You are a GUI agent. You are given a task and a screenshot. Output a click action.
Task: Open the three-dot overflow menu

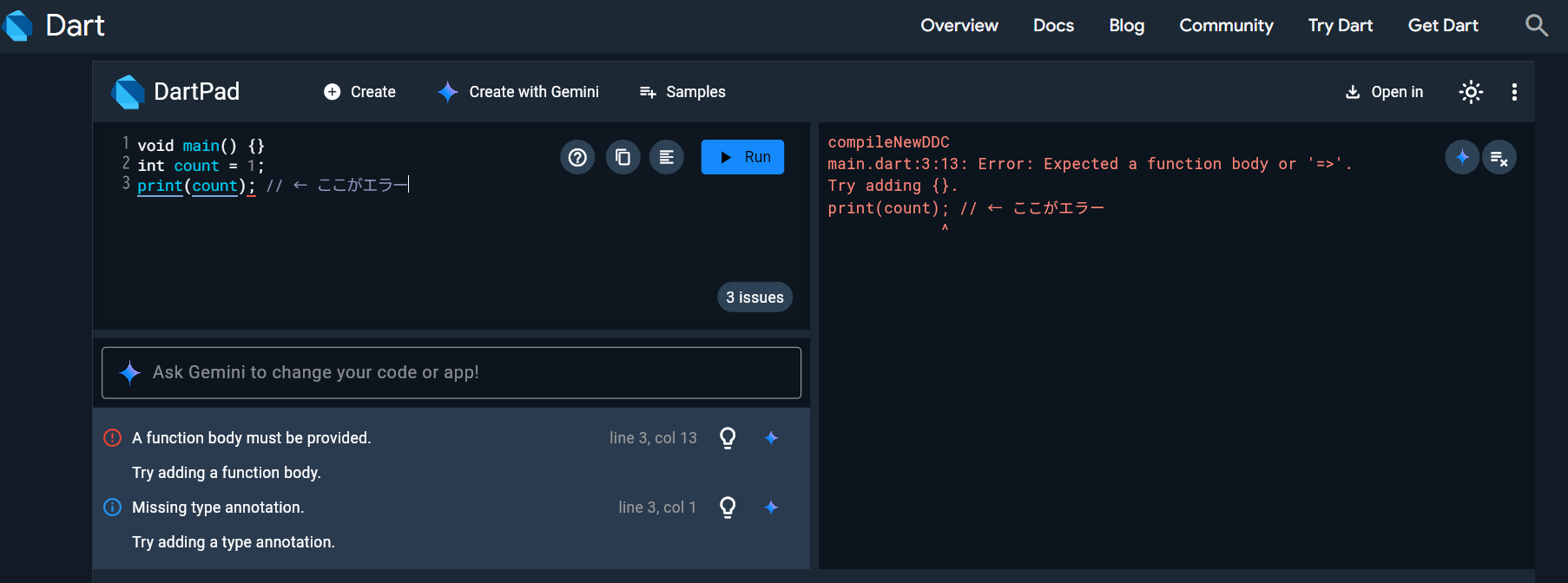tap(1514, 92)
